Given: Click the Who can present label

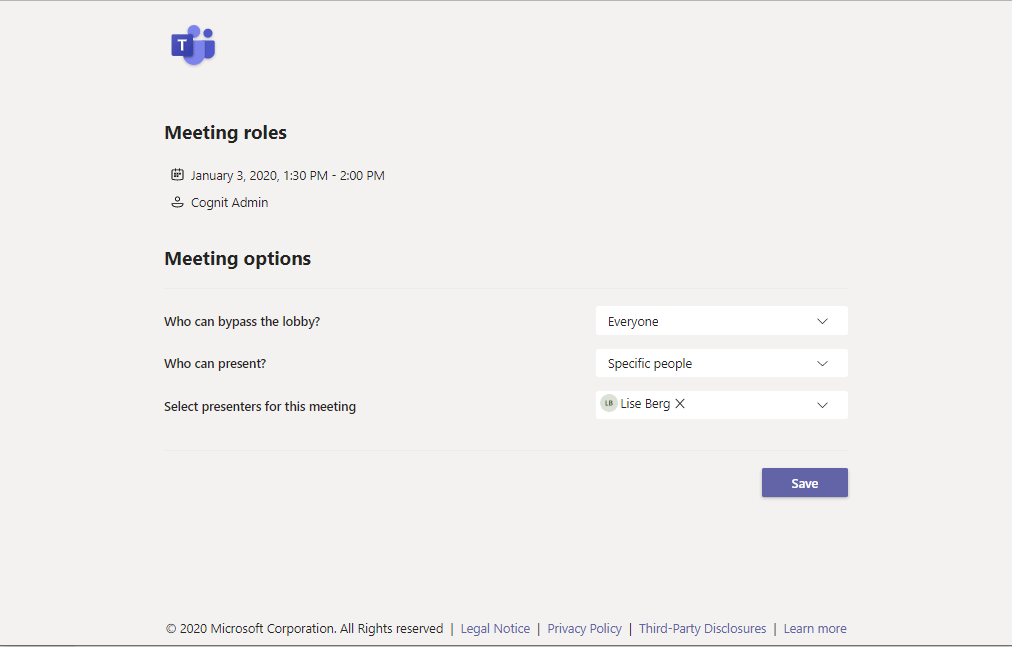Looking at the screenshot, I should click(x=215, y=364).
